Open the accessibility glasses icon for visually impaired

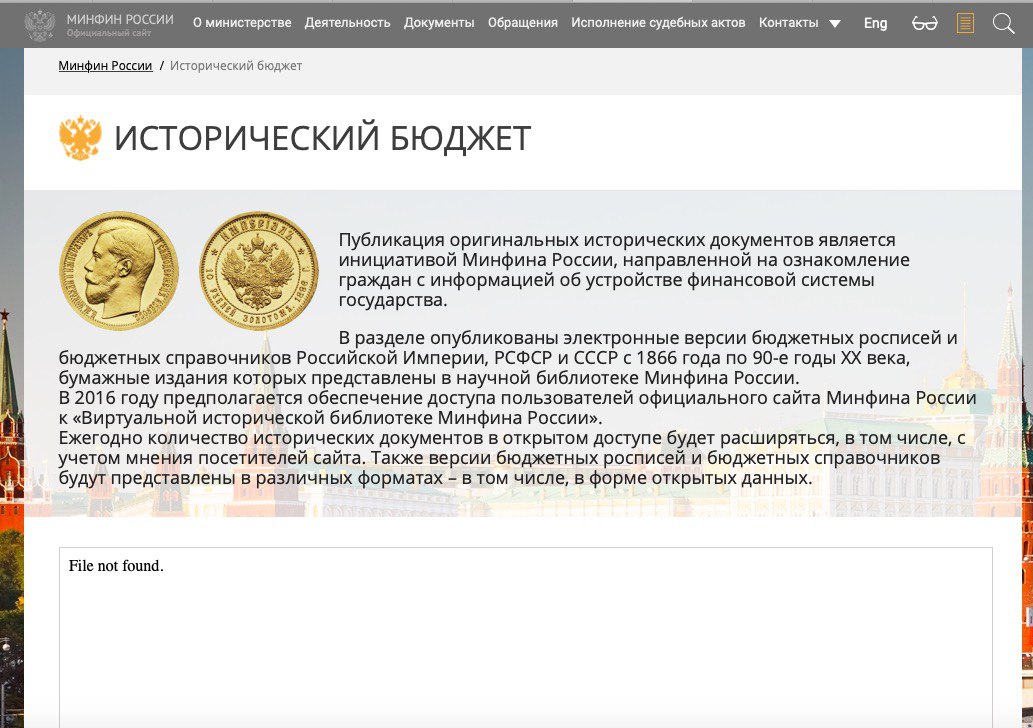[x=924, y=24]
